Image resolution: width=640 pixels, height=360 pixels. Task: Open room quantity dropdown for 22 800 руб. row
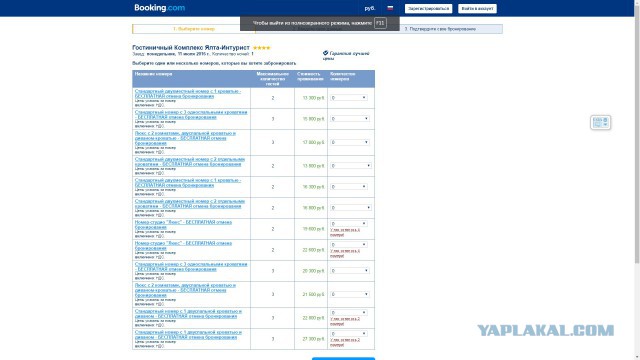click(x=349, y=313)
